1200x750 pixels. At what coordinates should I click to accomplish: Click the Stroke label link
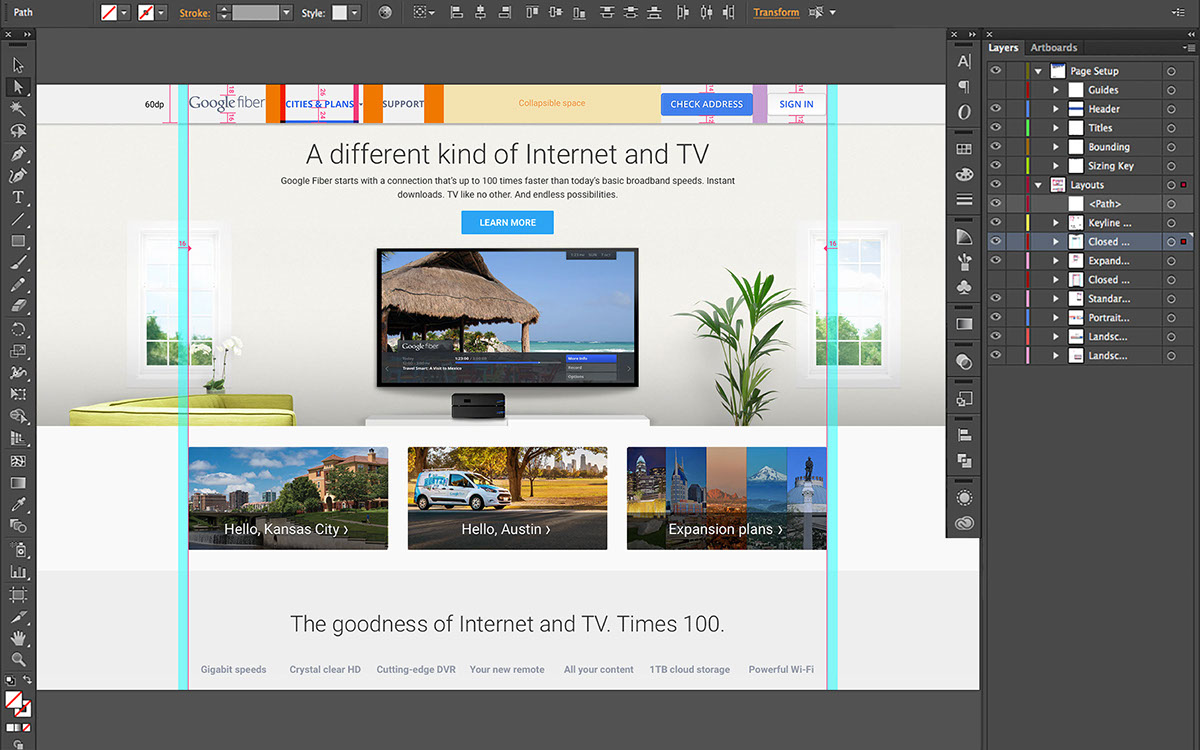coord(194,13)
